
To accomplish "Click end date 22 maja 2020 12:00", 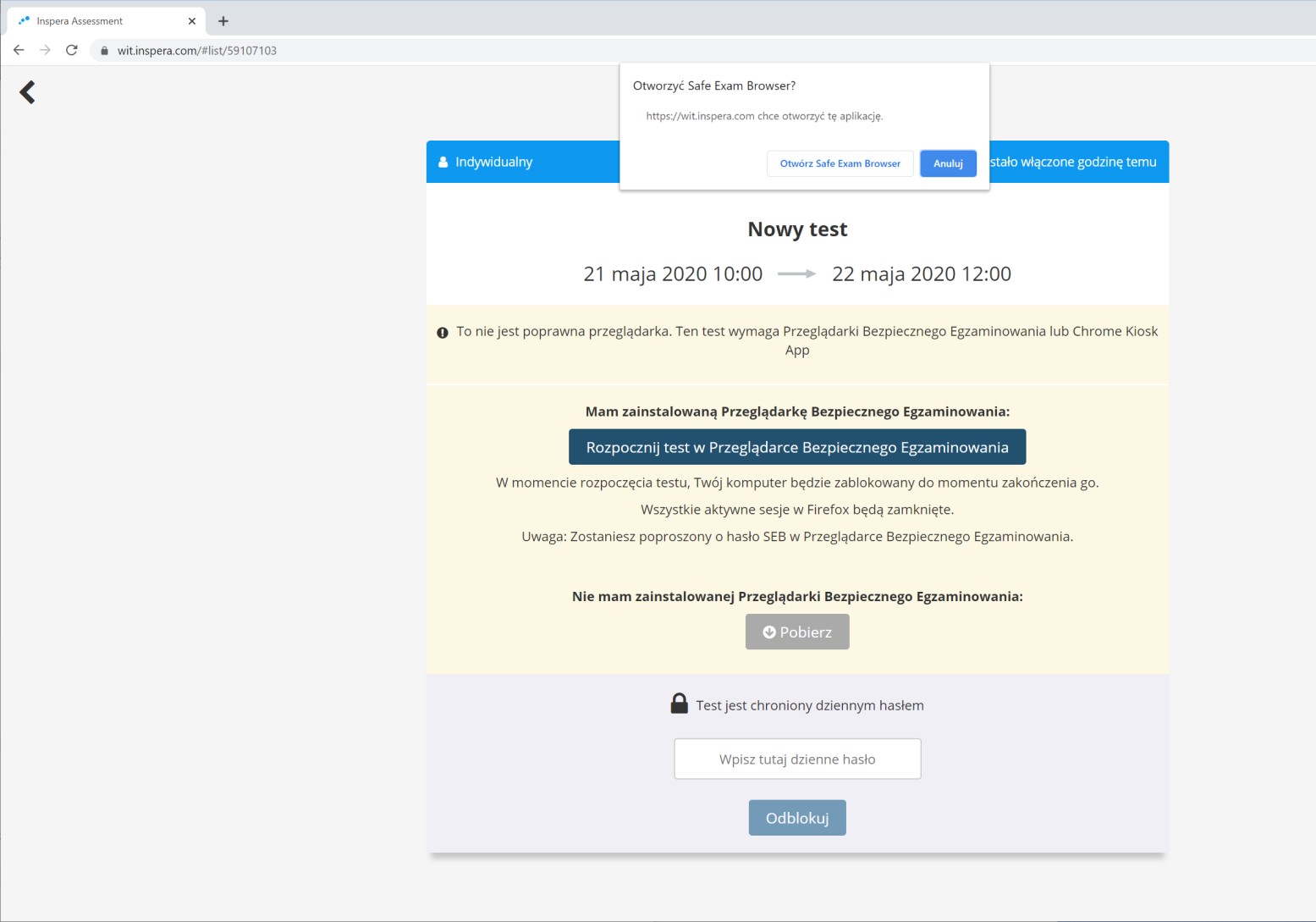I will pos(922,273).
